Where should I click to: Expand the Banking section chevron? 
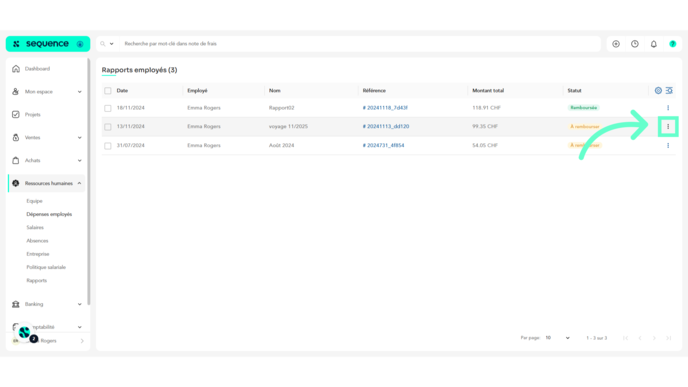(79, 304)
